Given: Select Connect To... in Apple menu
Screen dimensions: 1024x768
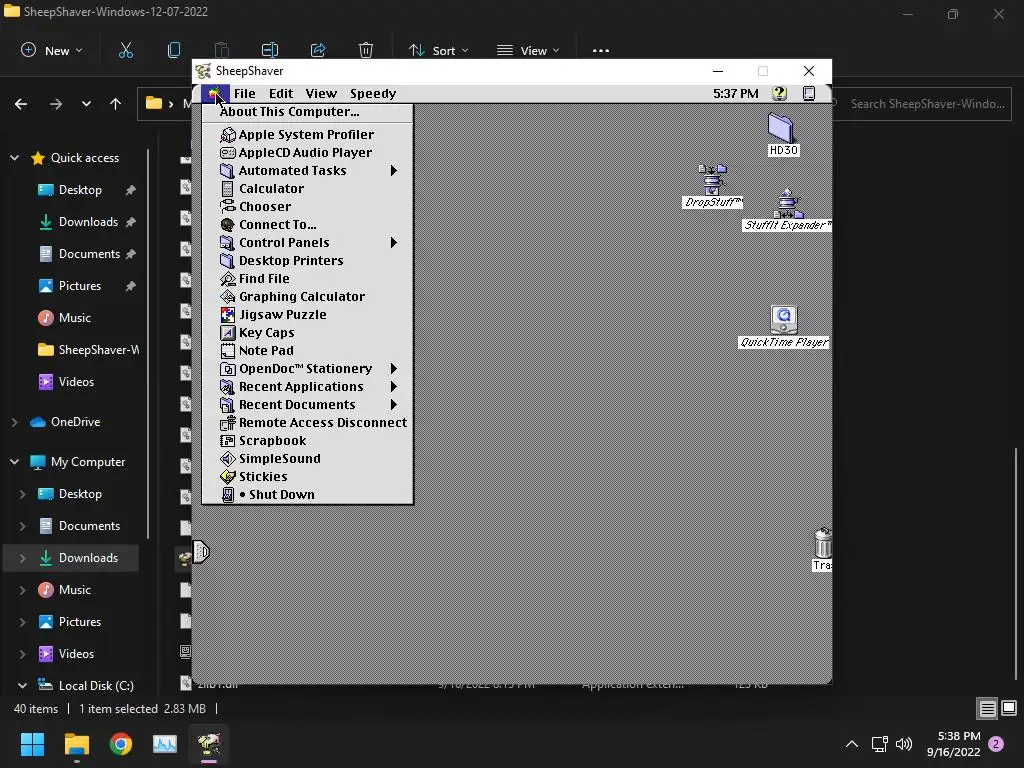Looking at the screenshot, I should coord(307,225).
